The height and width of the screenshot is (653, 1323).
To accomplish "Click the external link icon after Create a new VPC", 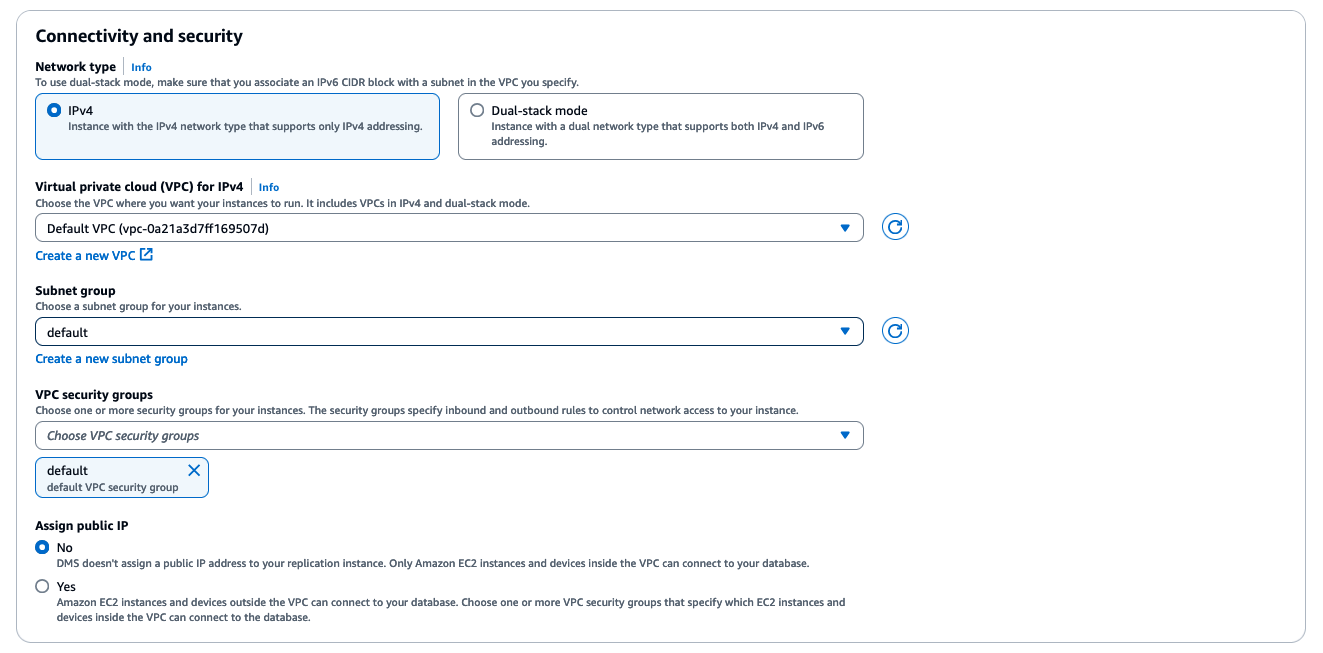I will [x=147, y=255].
